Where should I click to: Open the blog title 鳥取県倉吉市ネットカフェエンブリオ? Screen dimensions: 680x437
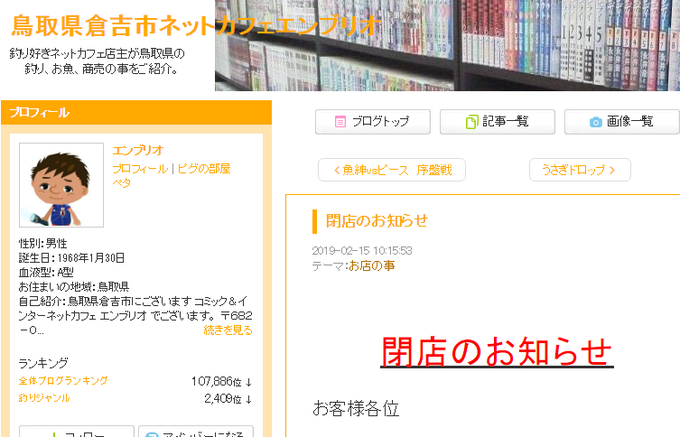click(196, 25)
